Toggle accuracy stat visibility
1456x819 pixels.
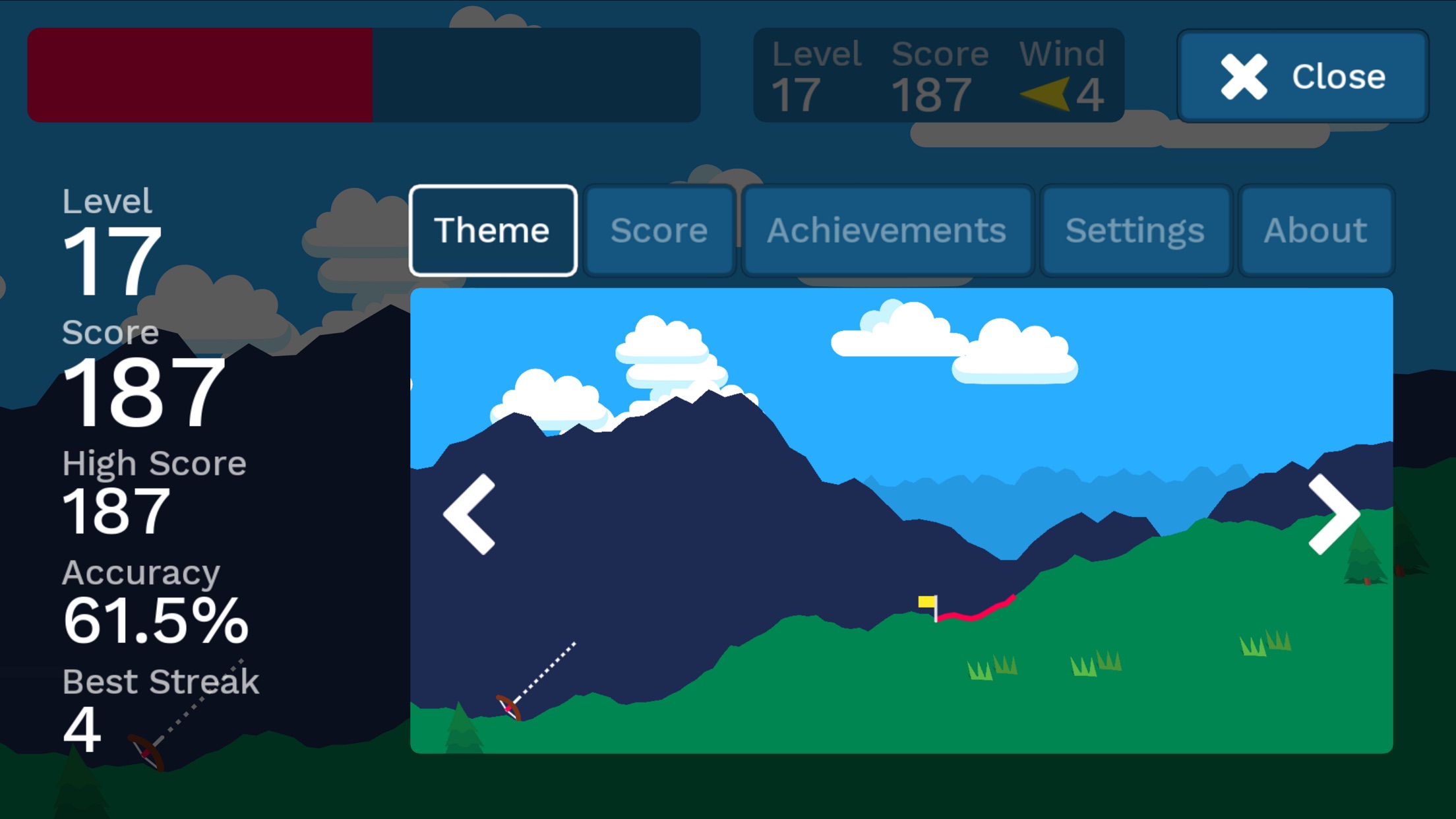click(160, 600)
